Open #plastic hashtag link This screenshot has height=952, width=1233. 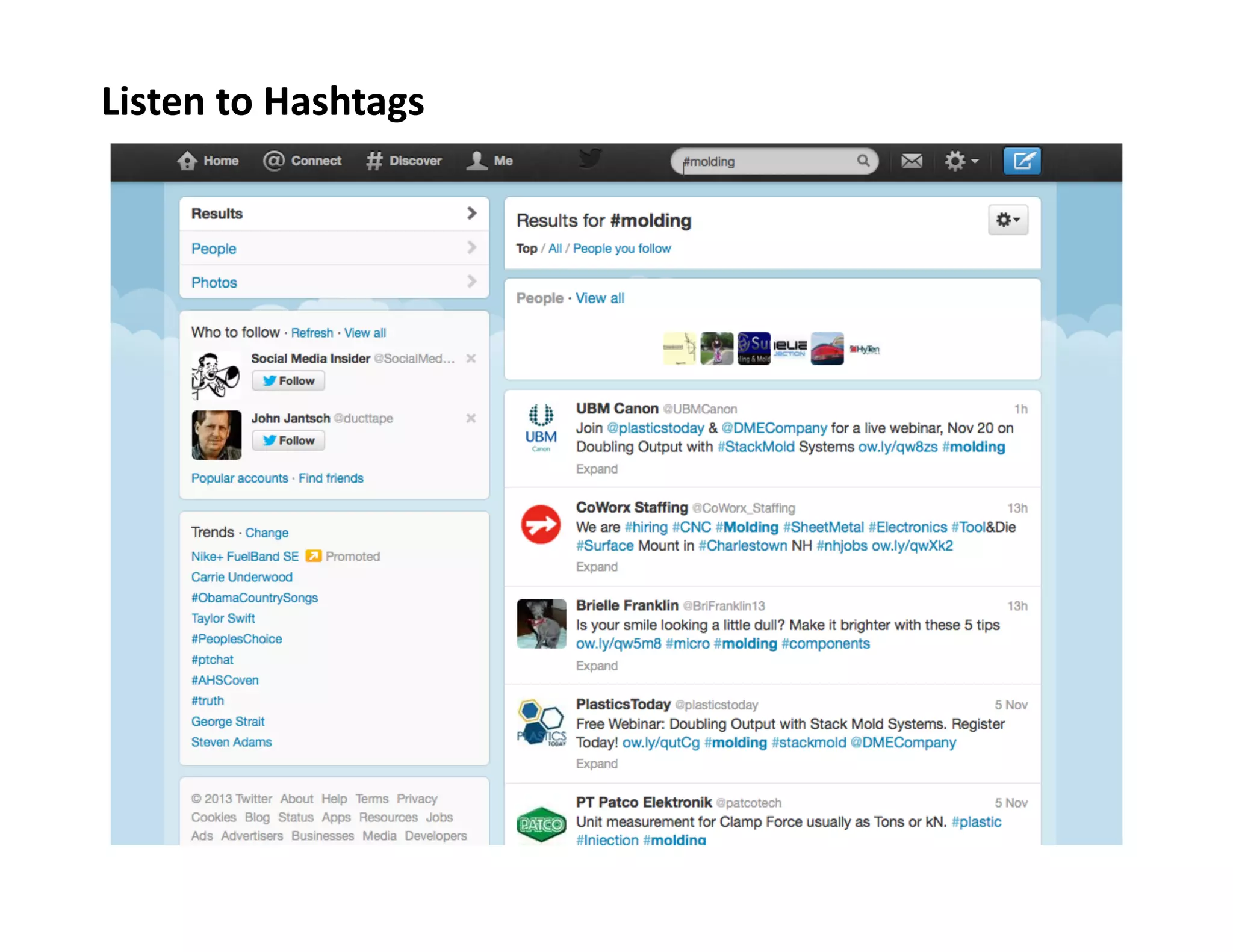point(976,822)
